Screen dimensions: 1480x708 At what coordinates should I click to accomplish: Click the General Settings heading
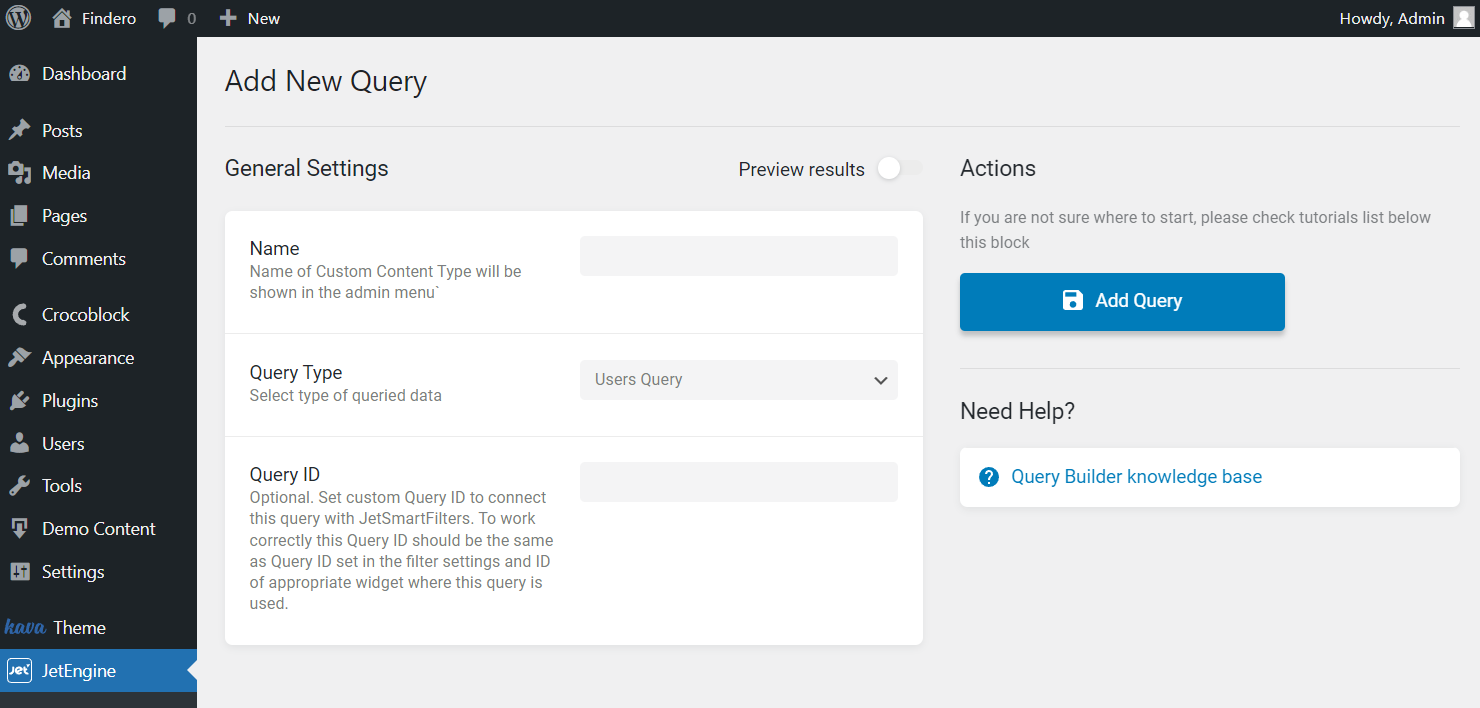307,168
